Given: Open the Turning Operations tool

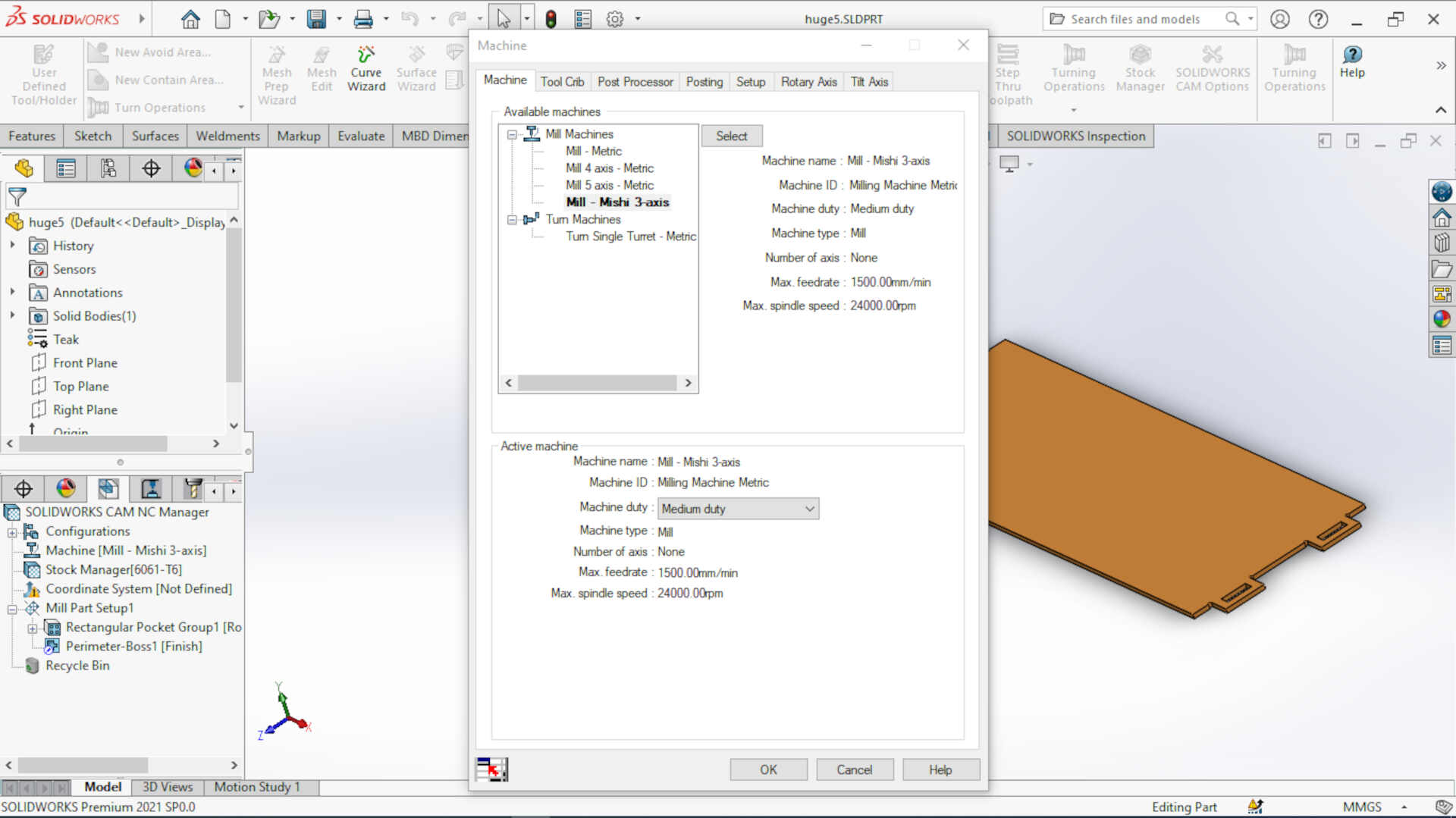Looking at the screenshot, I should [x=1074, y=68].
